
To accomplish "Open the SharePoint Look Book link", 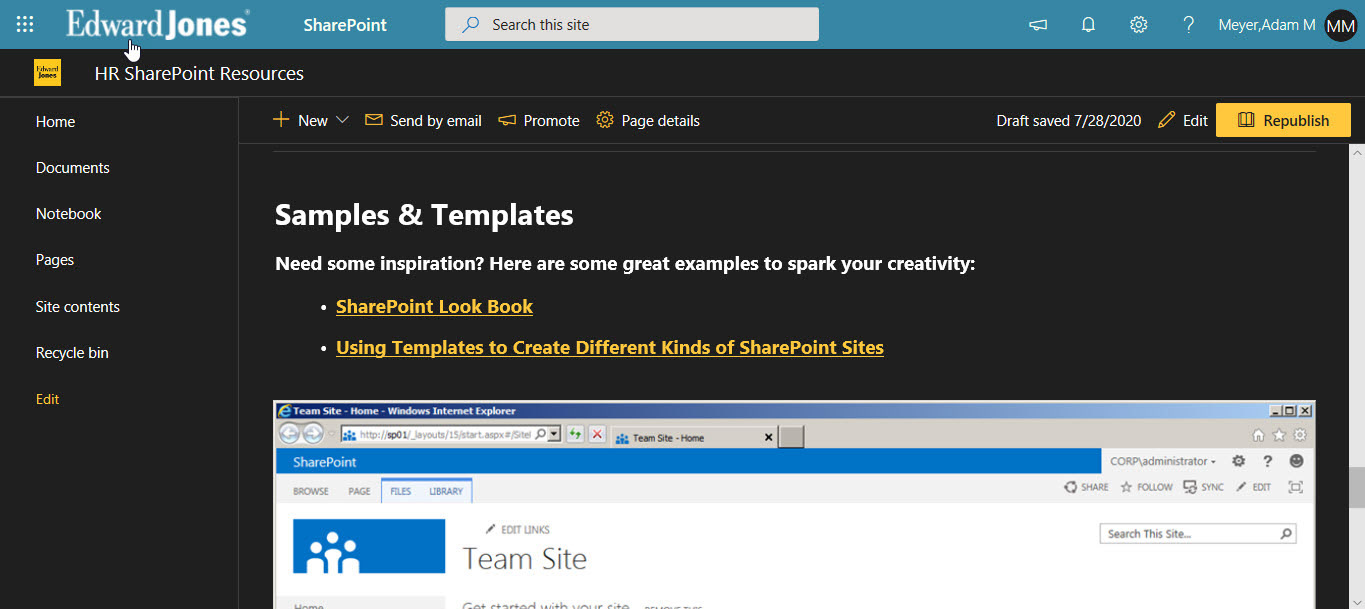I will [x=434, y=307].
